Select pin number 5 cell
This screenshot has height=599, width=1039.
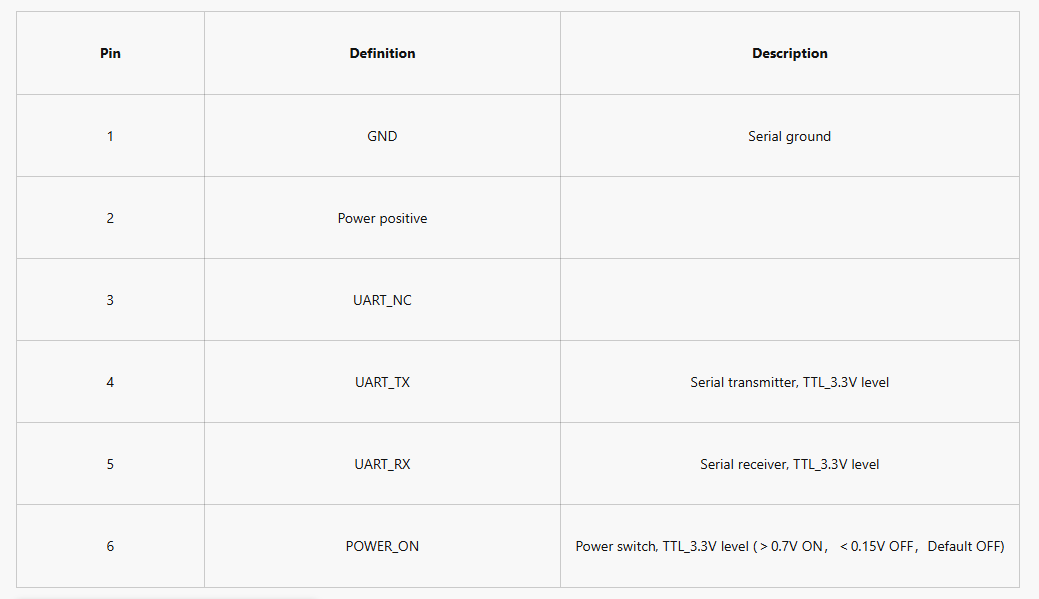pos(110,464)
